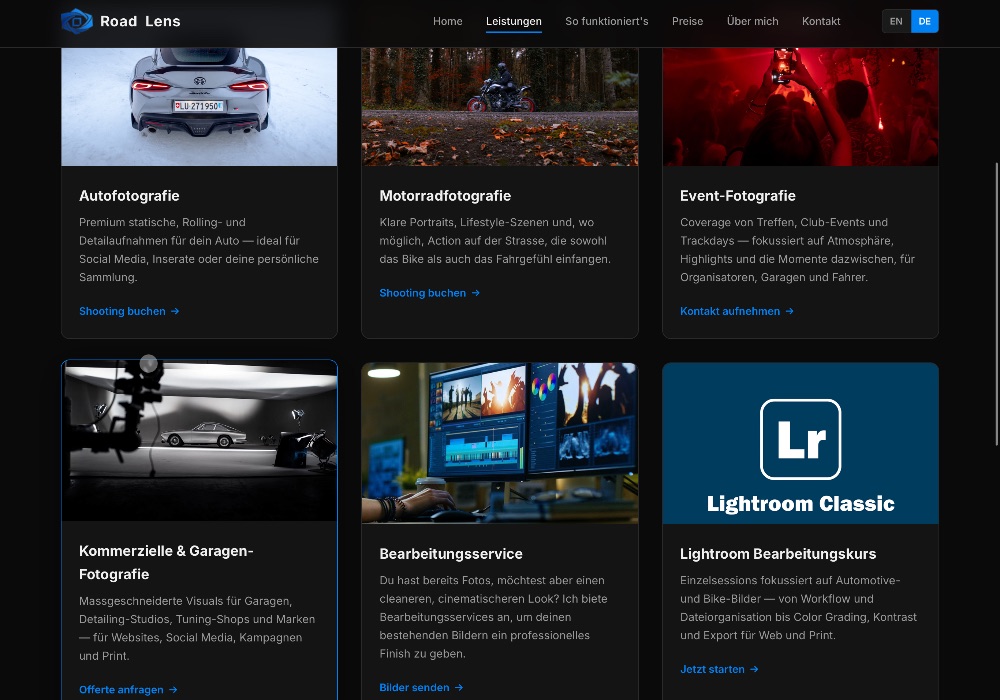The height and width of the screenshot is (700, 1000).
Task: Open the black-and-white garage studio photo
Action: (199, 441)
